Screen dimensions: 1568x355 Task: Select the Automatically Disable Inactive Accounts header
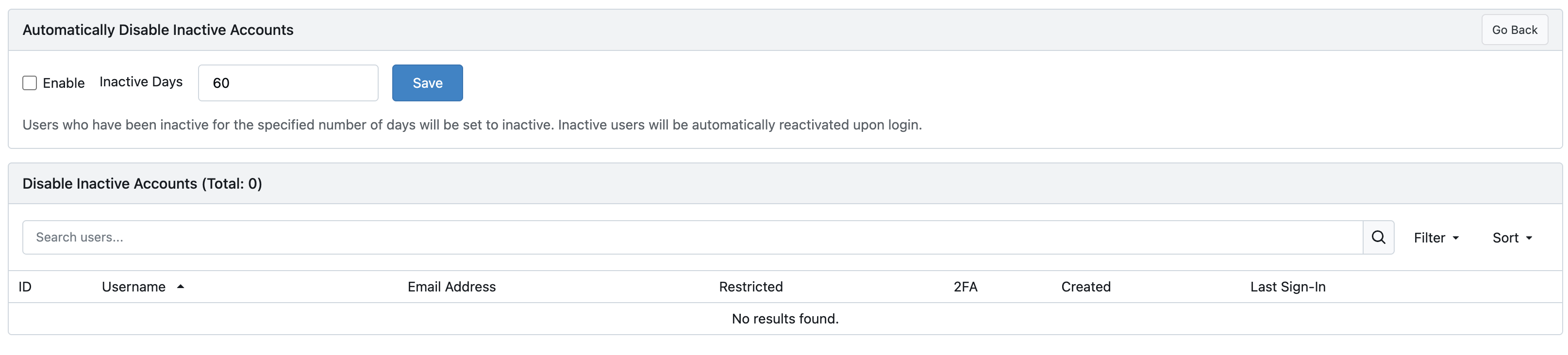158,29
